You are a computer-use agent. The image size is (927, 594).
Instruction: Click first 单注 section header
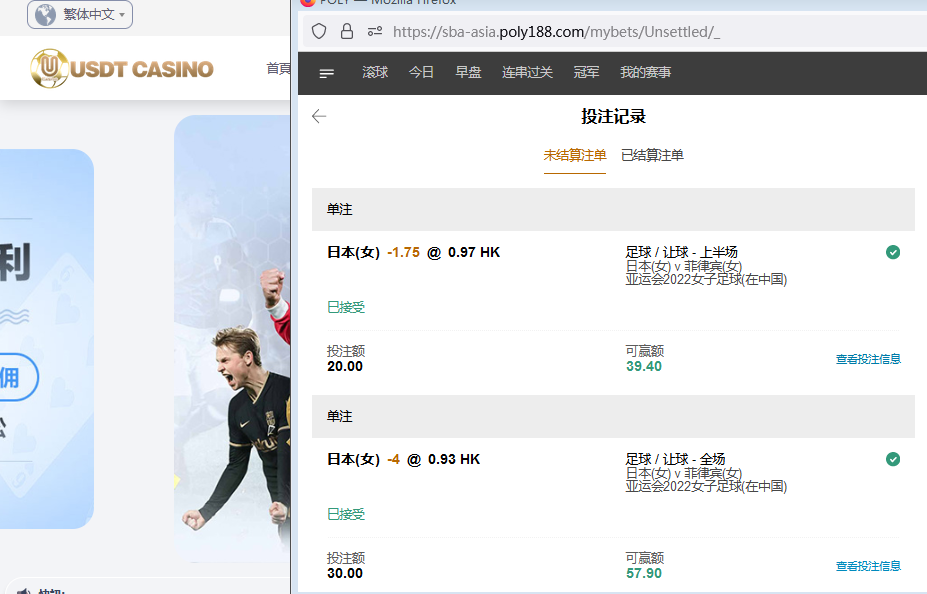(613, 209)
